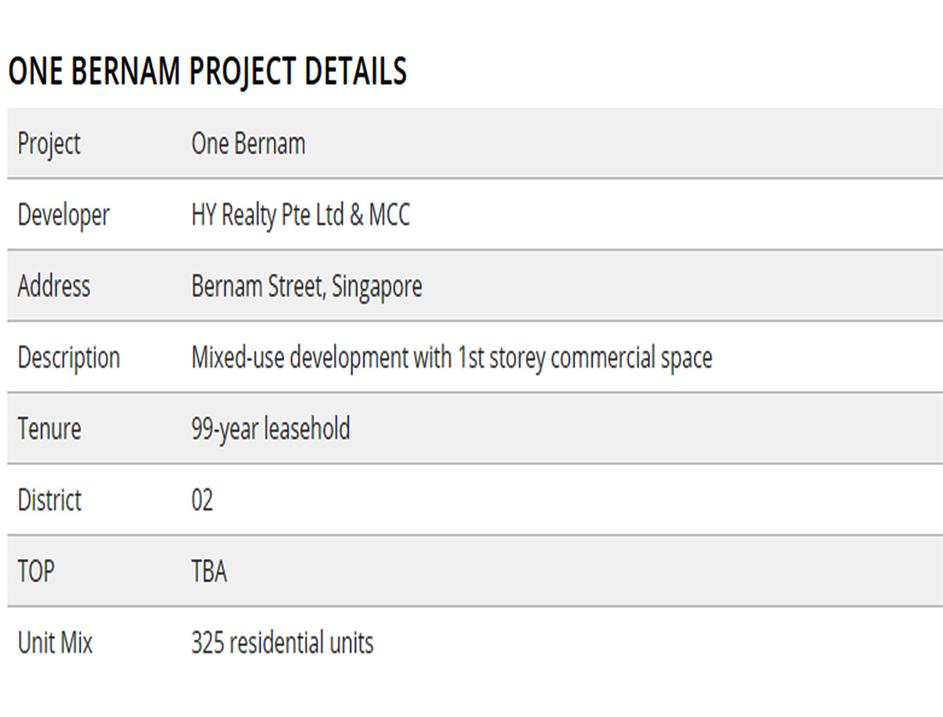Click the One Bernam project name value
The width and height of the screenshot is (943, 717).
[x=248, y=143]
